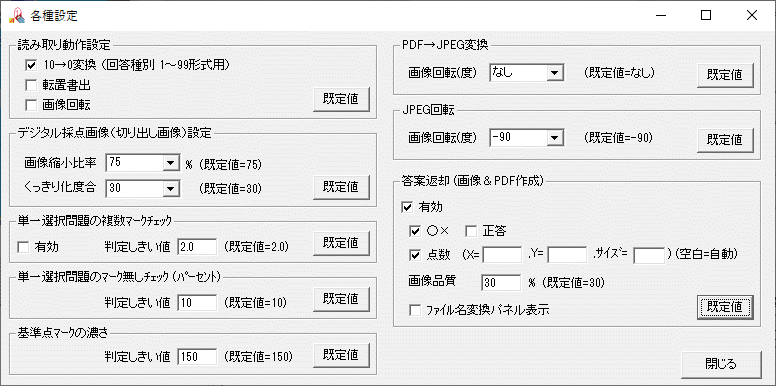This screenshot has width=776, height=386.
Task: Enable 有効 for 複数マークチェック
Action: click(23, 246)
